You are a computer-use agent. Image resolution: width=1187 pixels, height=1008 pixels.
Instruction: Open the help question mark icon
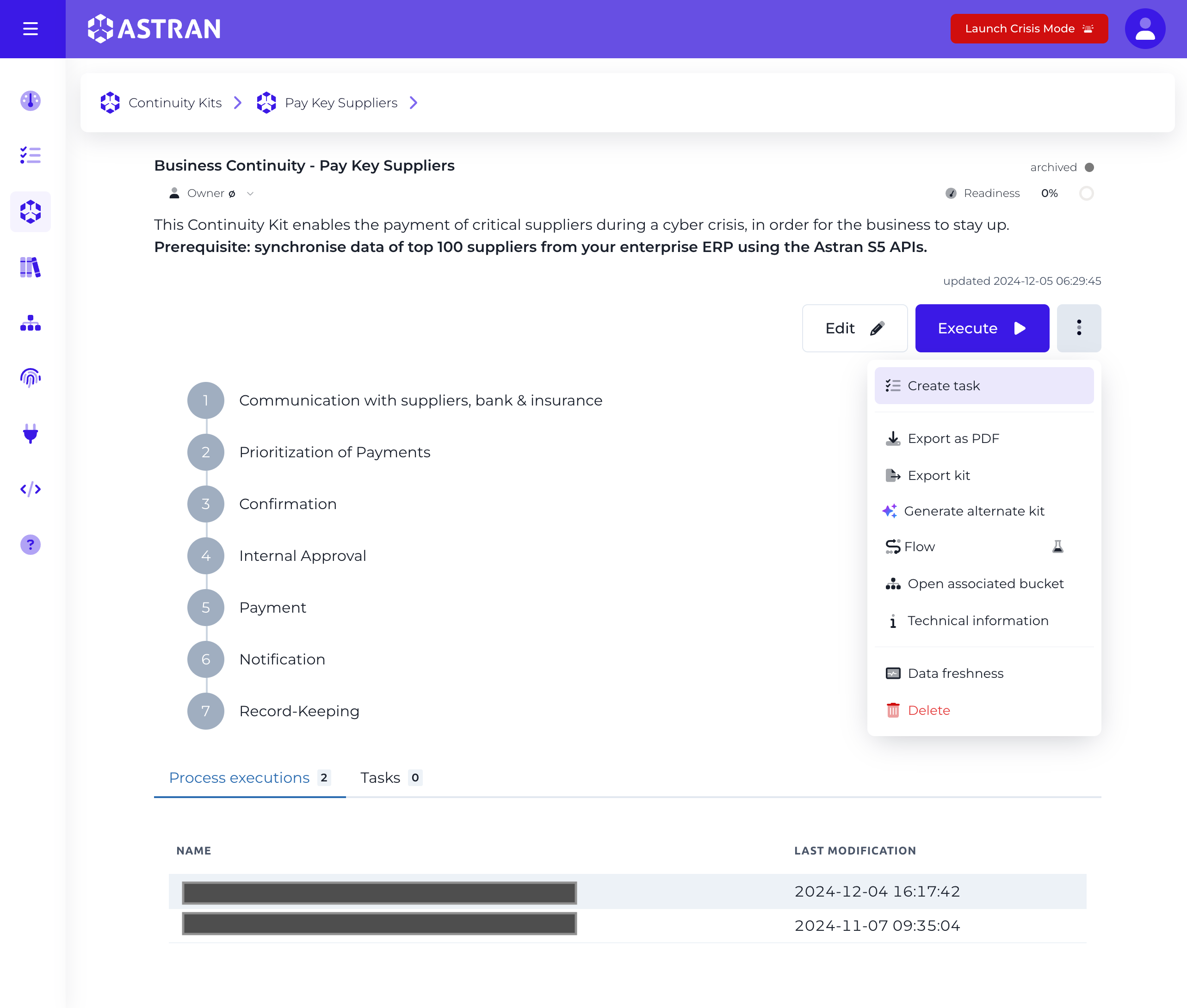point(31,545)
